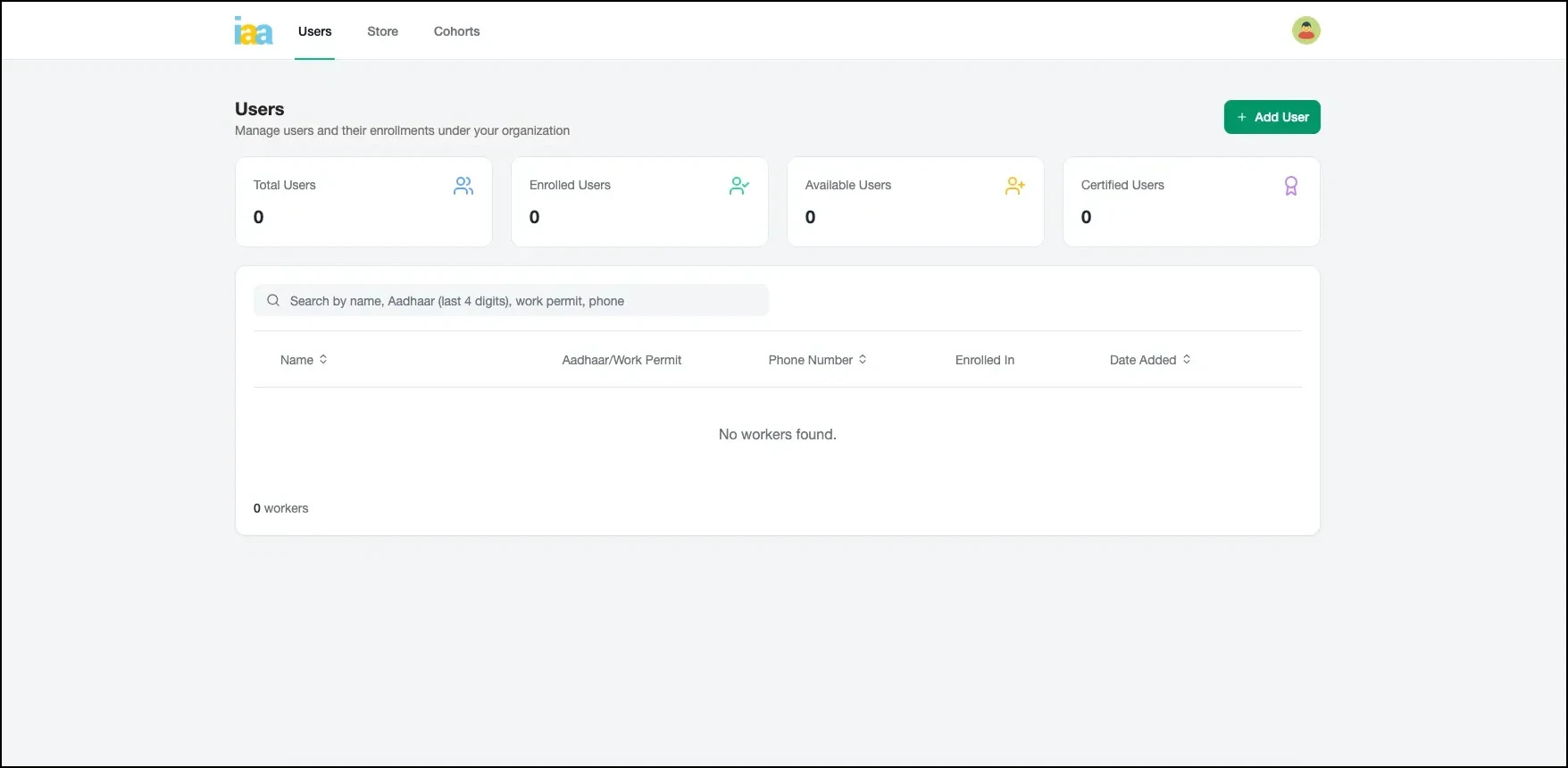This screenshot has width=1568, height=768.
Task: Select the Users tab
Action: coord(314,31)
